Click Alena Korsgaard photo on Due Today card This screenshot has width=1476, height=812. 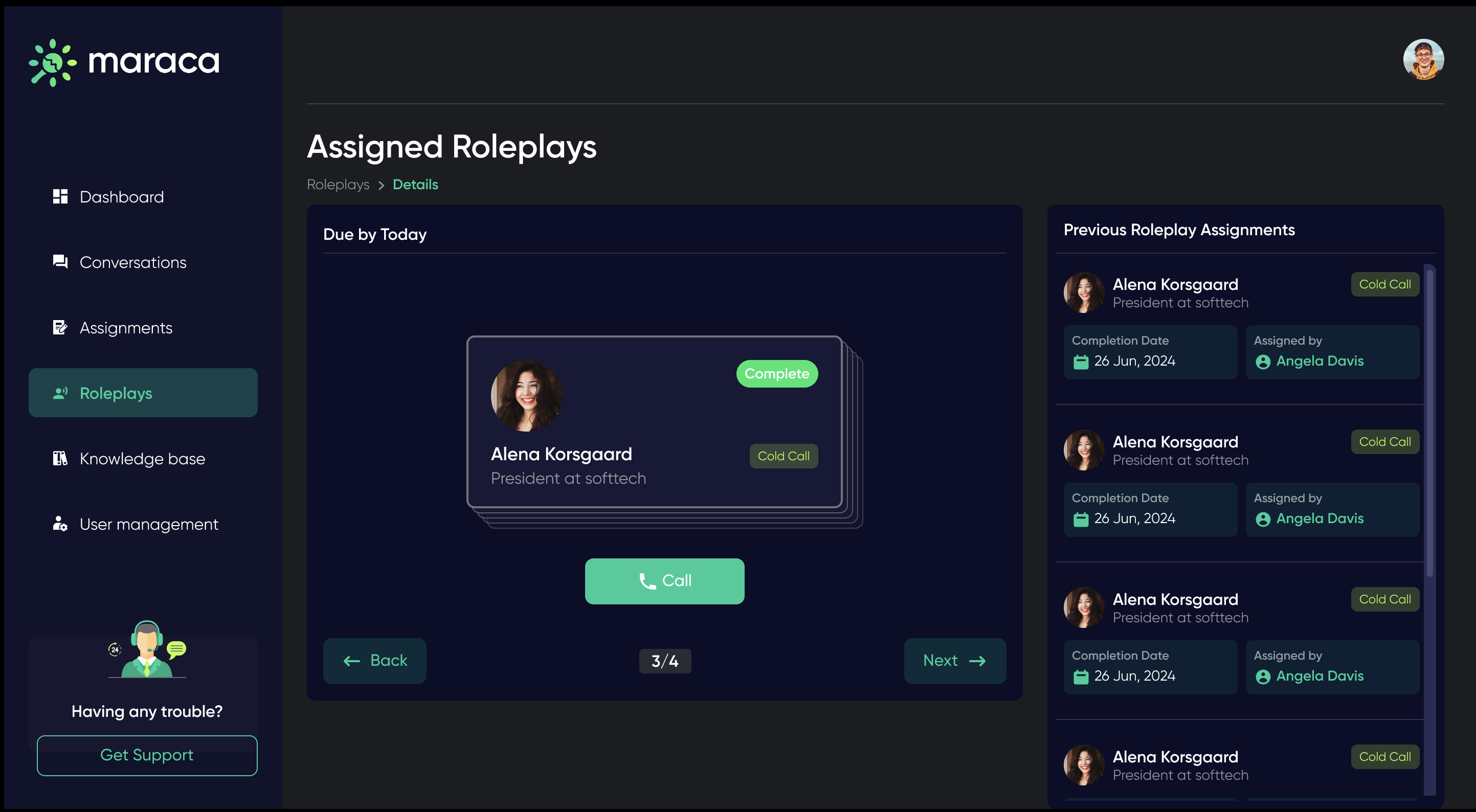coord(526,395)
